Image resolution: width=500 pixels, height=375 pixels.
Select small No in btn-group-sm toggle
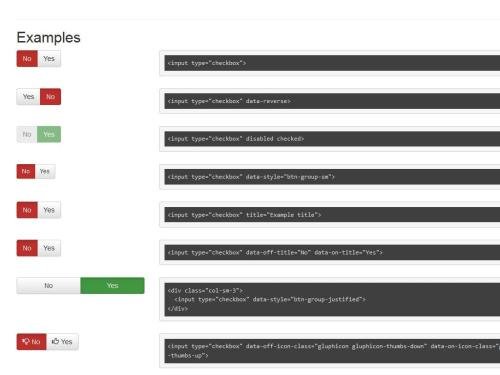coord(26,172)
